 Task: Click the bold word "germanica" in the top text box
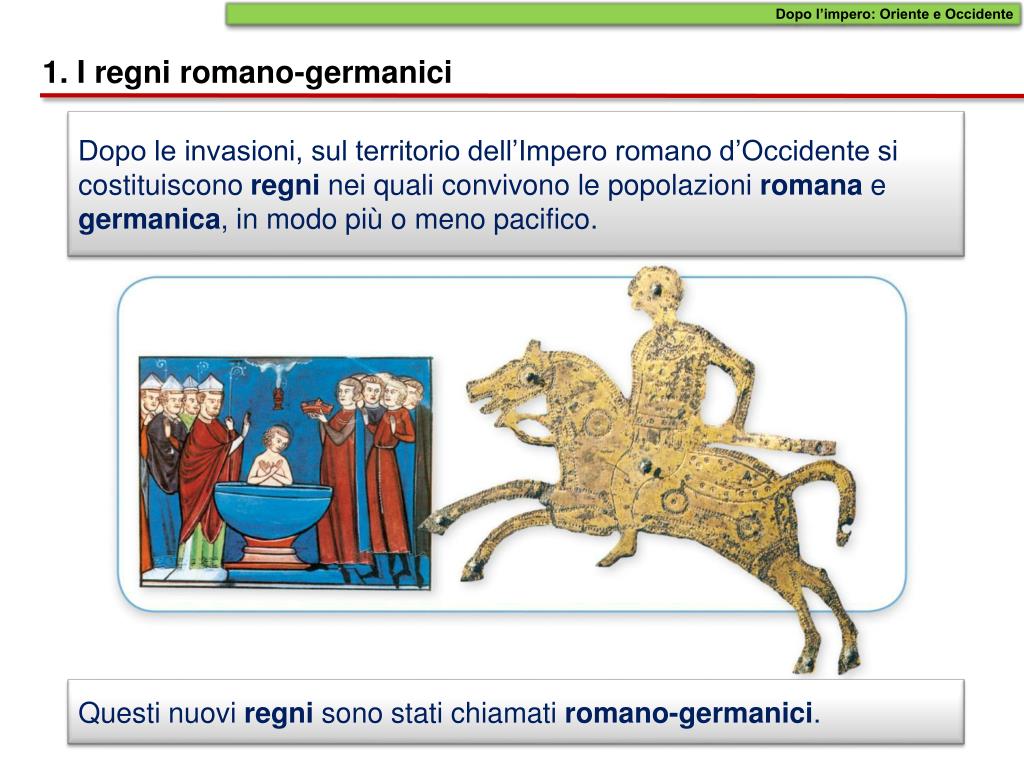coord(149,219)
